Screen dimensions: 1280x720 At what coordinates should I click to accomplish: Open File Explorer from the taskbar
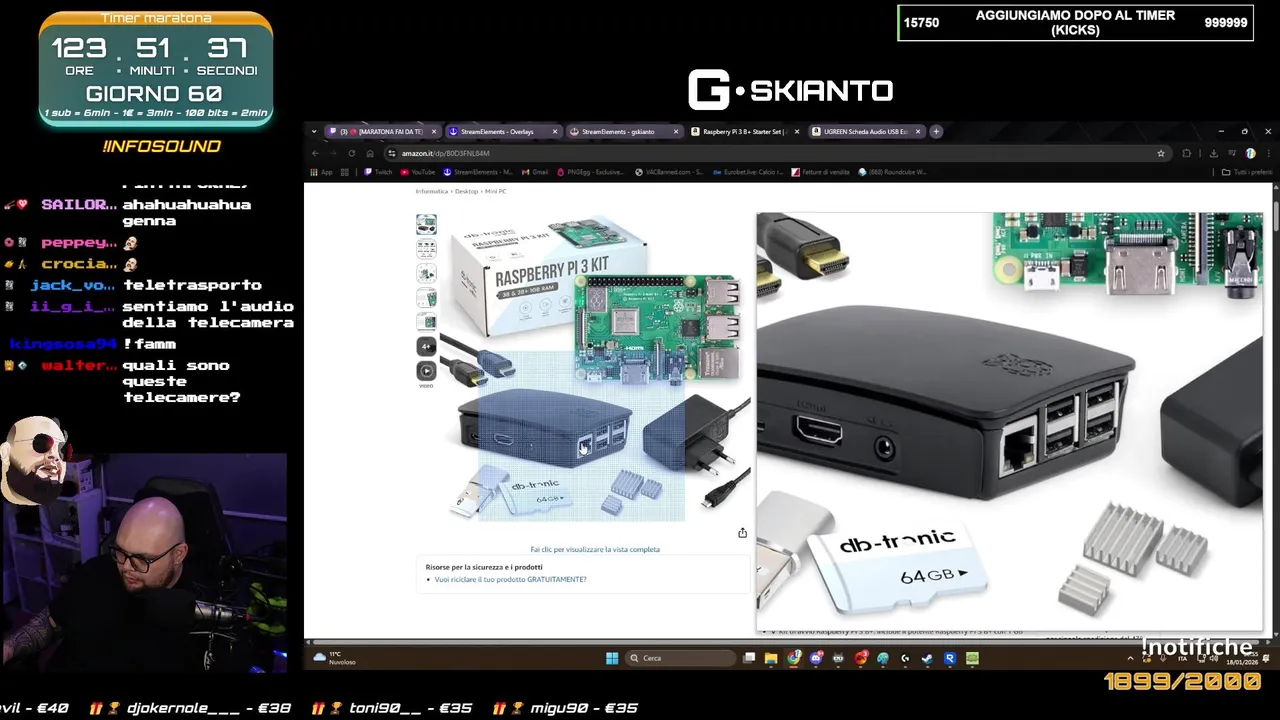(771, 658)
